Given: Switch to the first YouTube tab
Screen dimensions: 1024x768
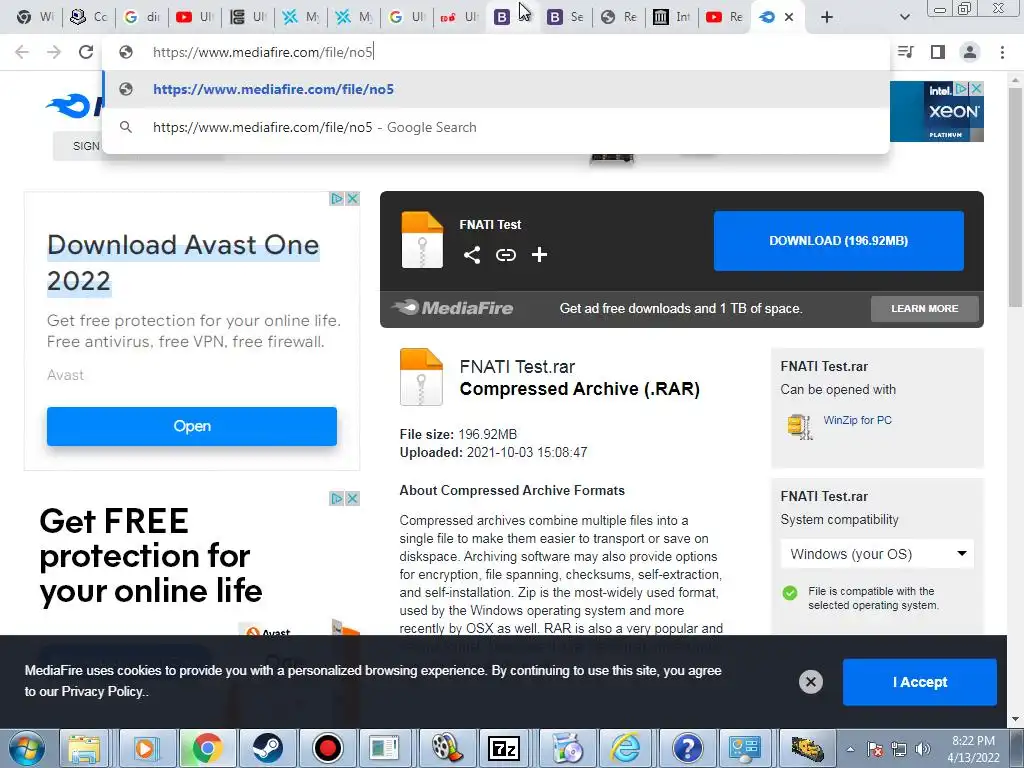Looking at the screenshot, I should 195,17.
